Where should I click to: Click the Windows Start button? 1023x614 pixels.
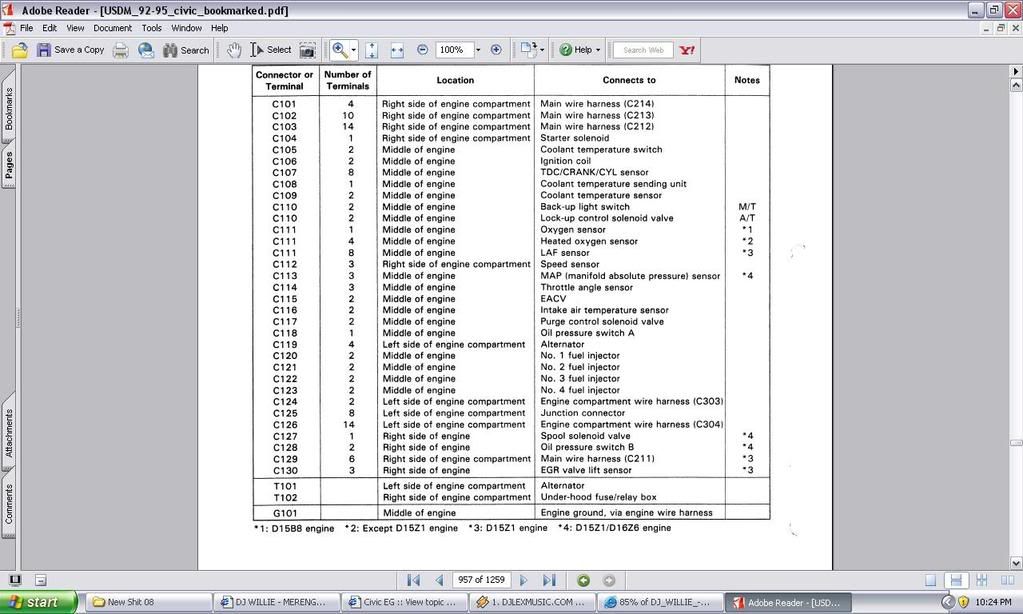coord(38,602)
